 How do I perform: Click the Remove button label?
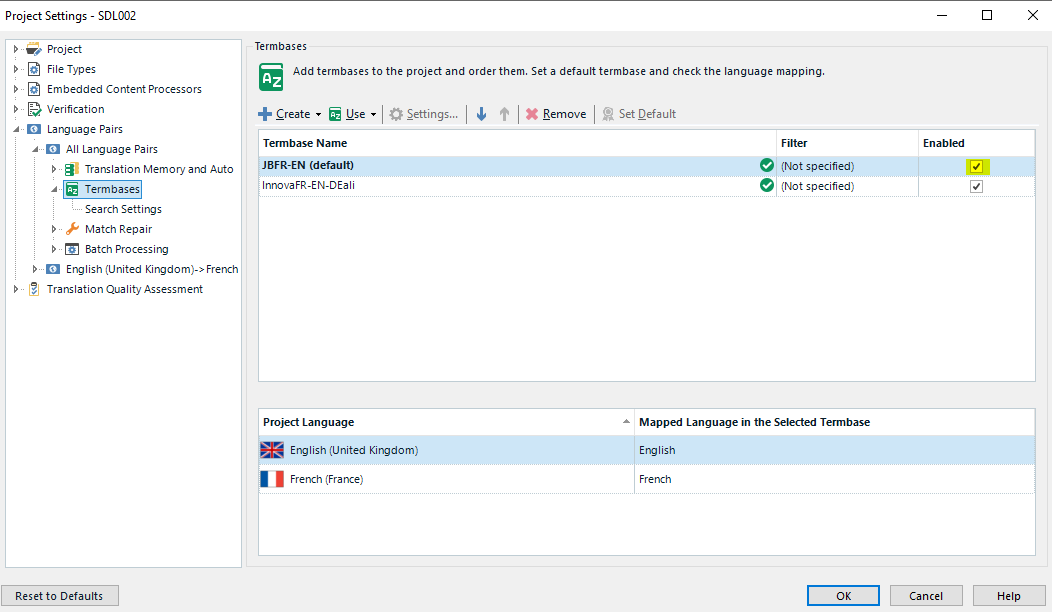tap(564, 114)
